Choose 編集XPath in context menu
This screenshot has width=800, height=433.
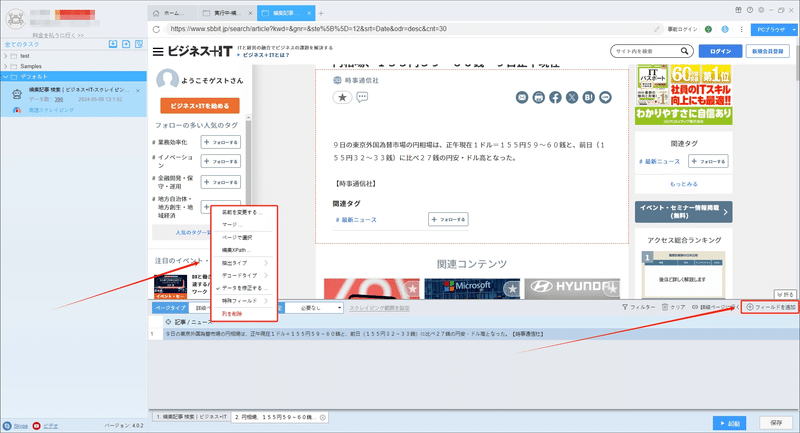[244, 250]
